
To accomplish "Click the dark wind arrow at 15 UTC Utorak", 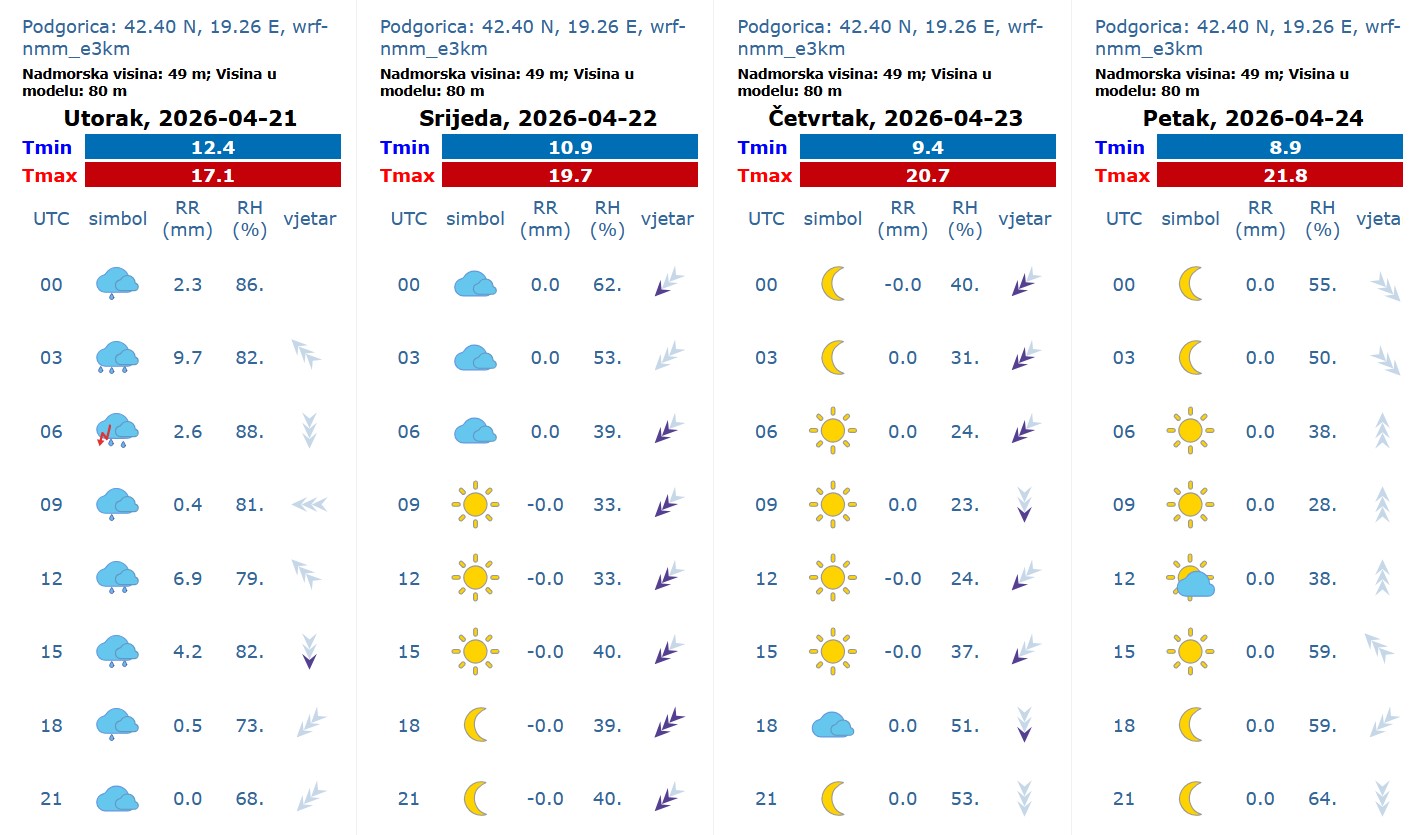I will click(309, 651).
